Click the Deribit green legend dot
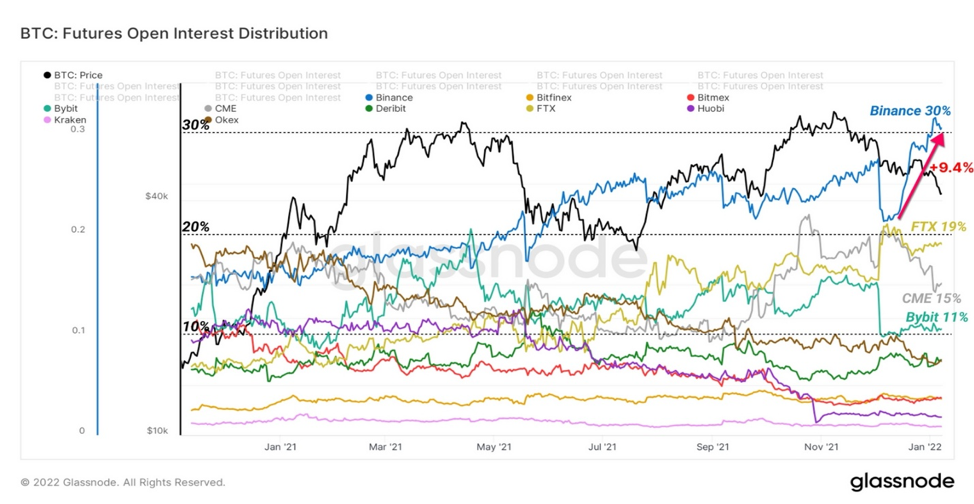The width and height of the screenshot is (974, 504). click(x=369, y=109)
